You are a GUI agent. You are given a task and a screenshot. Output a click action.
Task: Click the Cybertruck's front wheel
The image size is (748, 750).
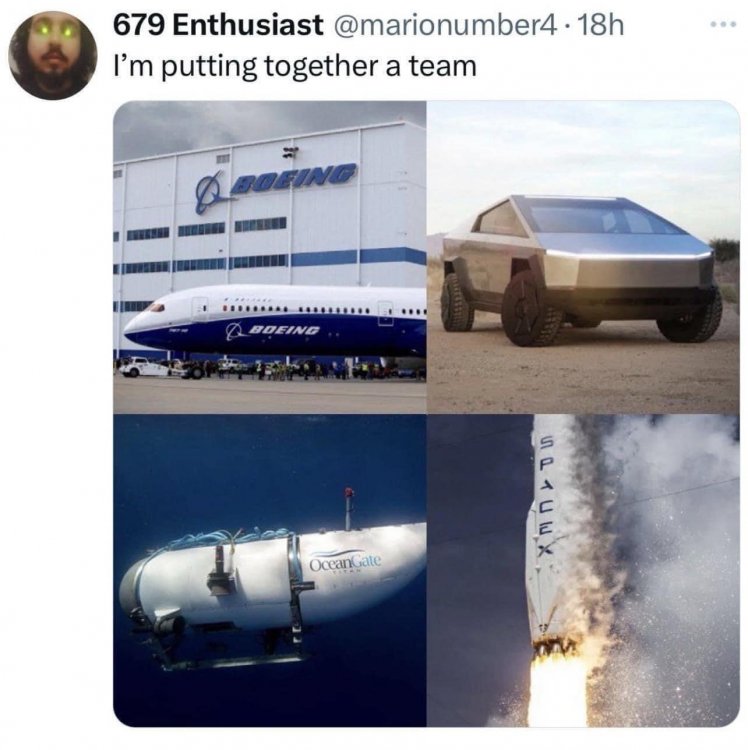click(x=531, y=309)
